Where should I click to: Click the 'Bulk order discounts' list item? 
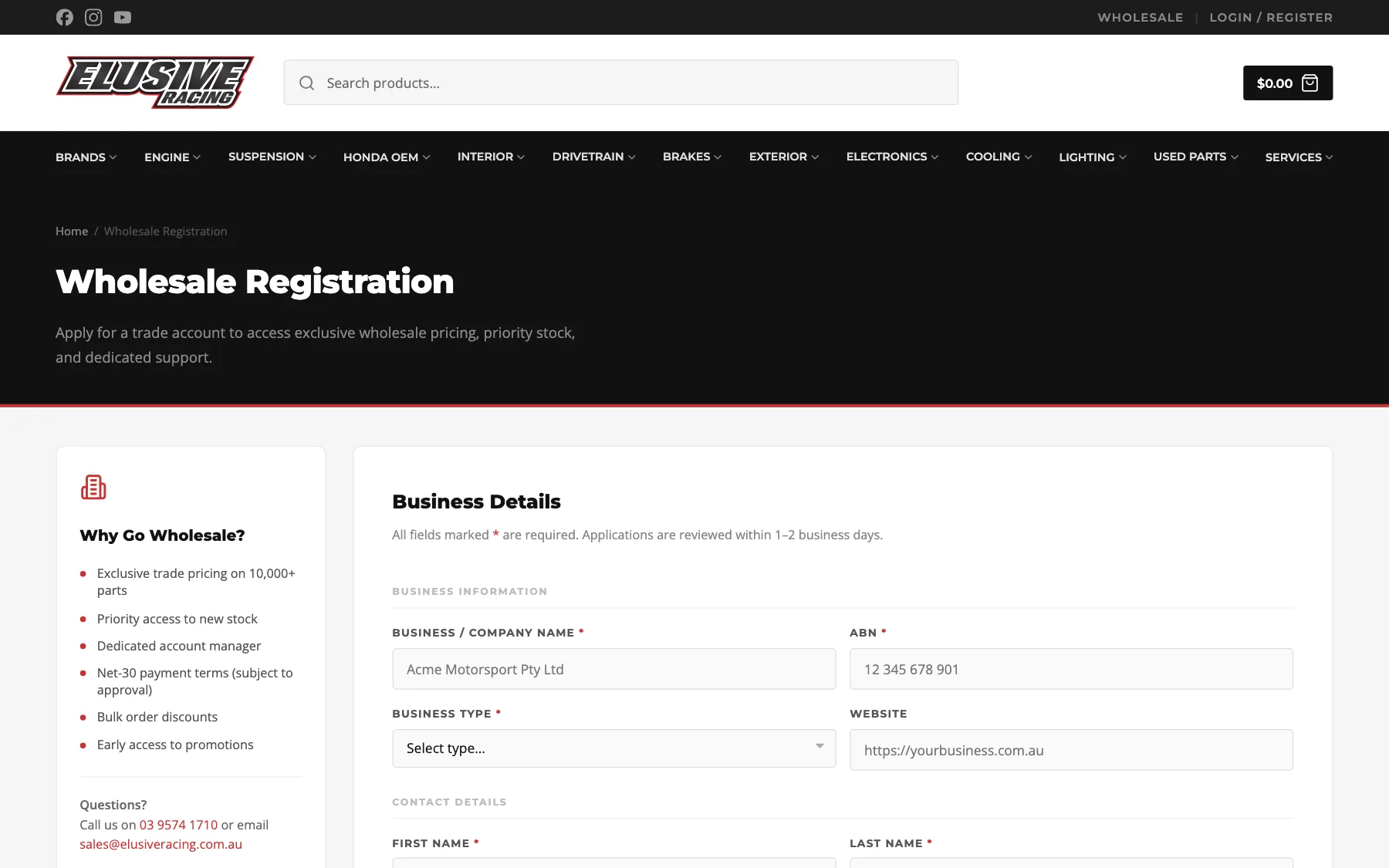point(157,717)
